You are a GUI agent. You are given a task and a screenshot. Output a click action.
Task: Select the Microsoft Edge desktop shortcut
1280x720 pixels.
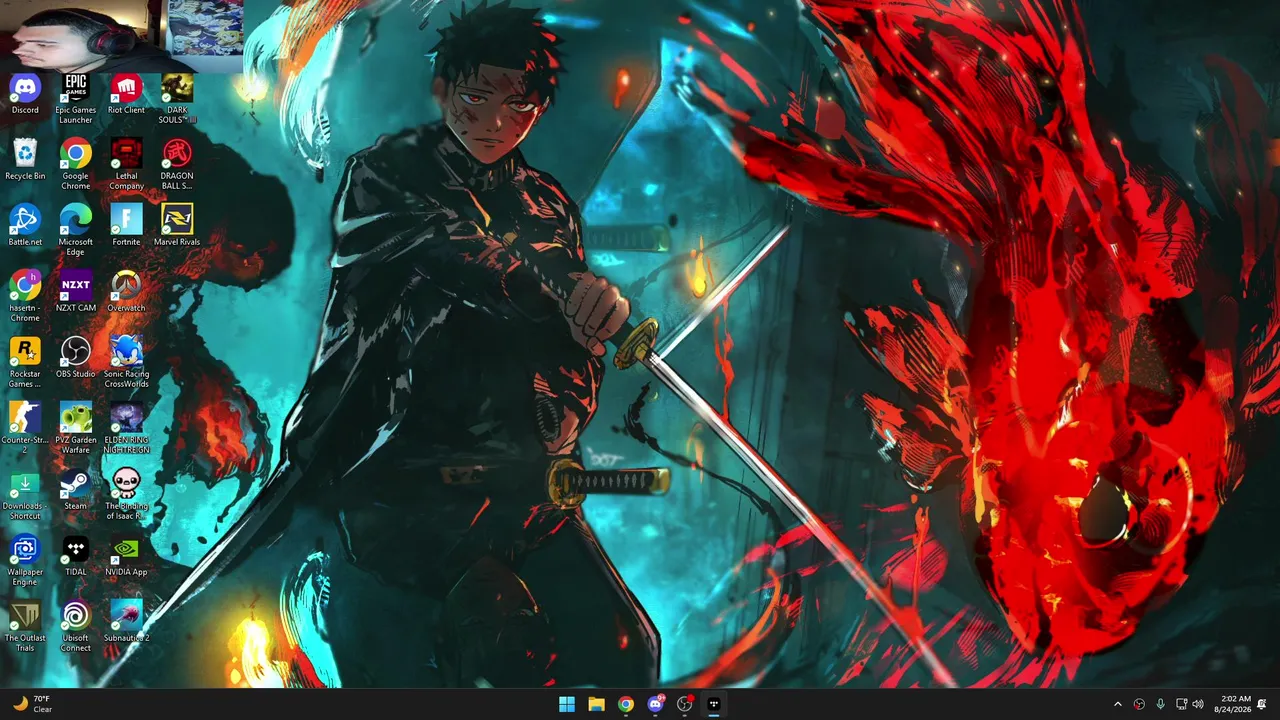click(75, 231)
